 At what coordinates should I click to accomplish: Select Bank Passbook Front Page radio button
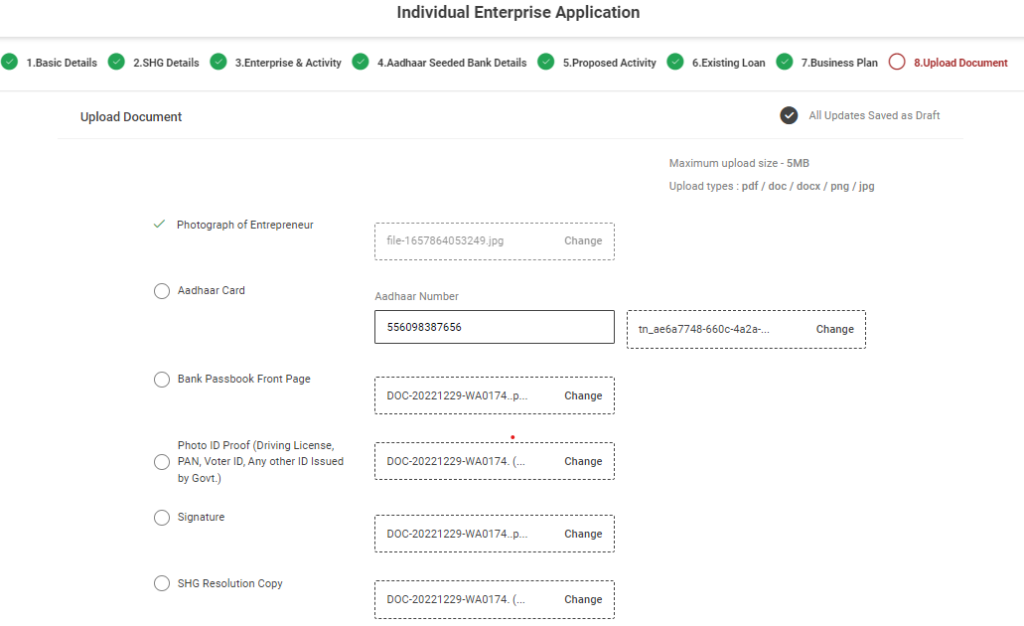[162, 380]
